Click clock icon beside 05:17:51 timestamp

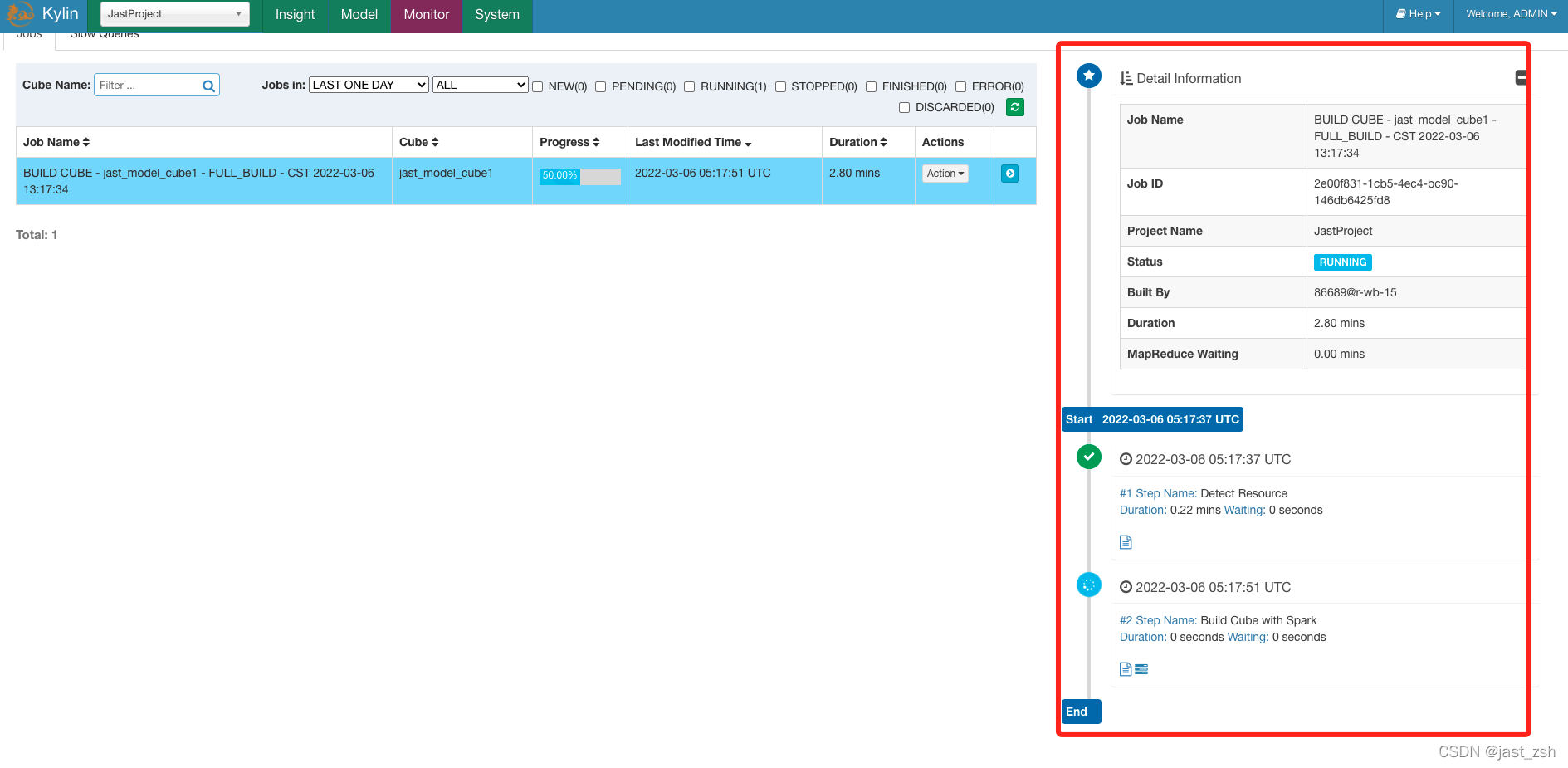coord(1126,587)
